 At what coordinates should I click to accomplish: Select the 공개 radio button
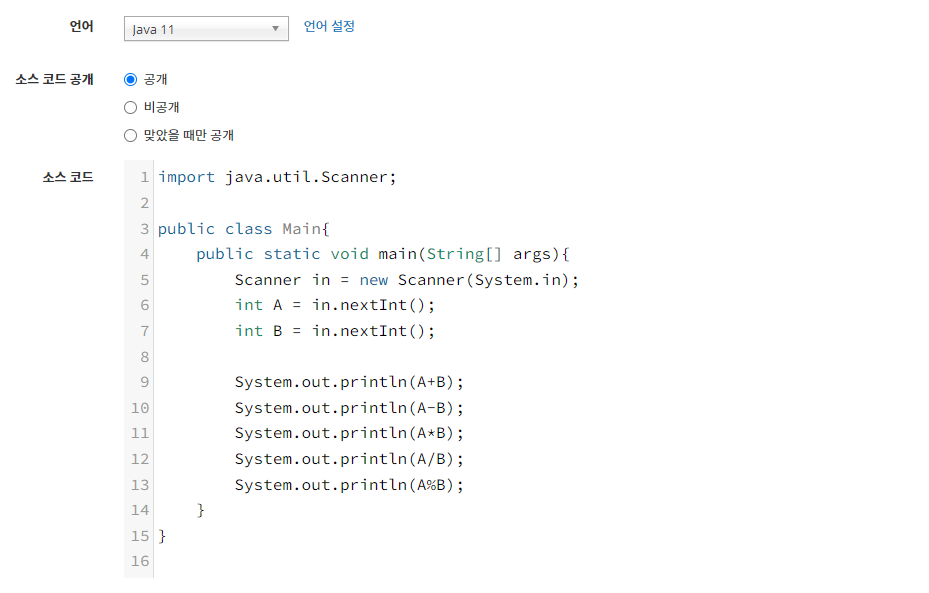[130, 79]
